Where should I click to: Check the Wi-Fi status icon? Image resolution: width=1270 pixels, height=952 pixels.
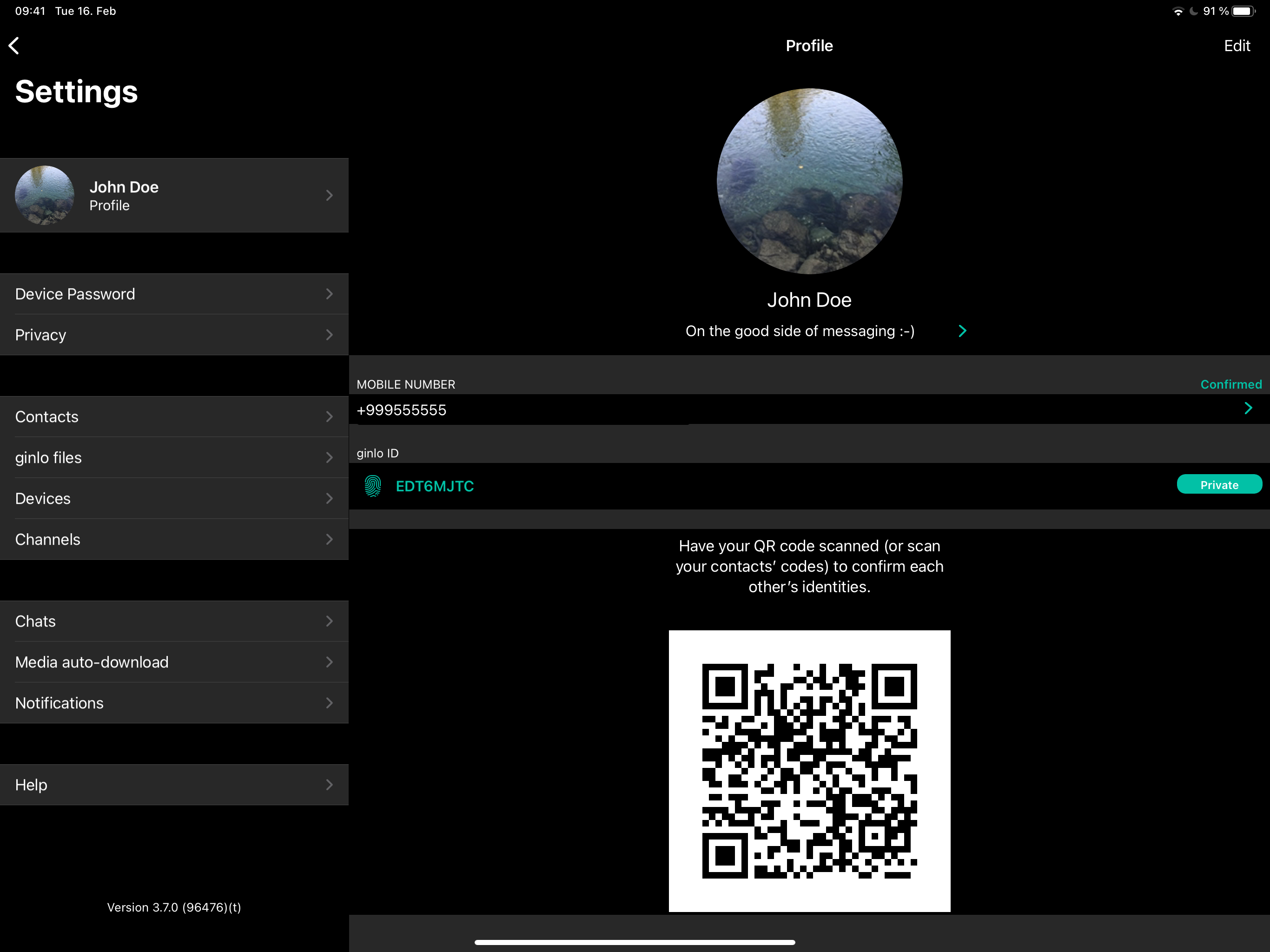click(x=1177, y=12)
